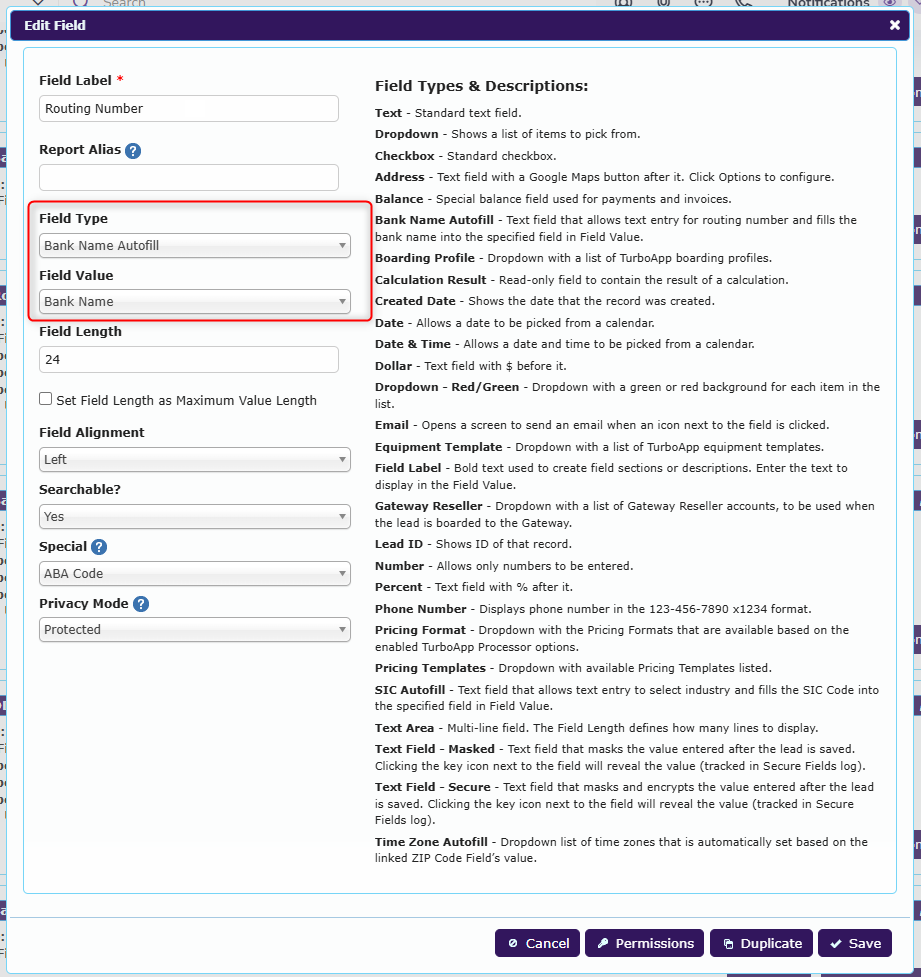Open Privacy Mode help icon
Image resolution: width=921 pixels, height=977 pixels.
tap(141, 604)
